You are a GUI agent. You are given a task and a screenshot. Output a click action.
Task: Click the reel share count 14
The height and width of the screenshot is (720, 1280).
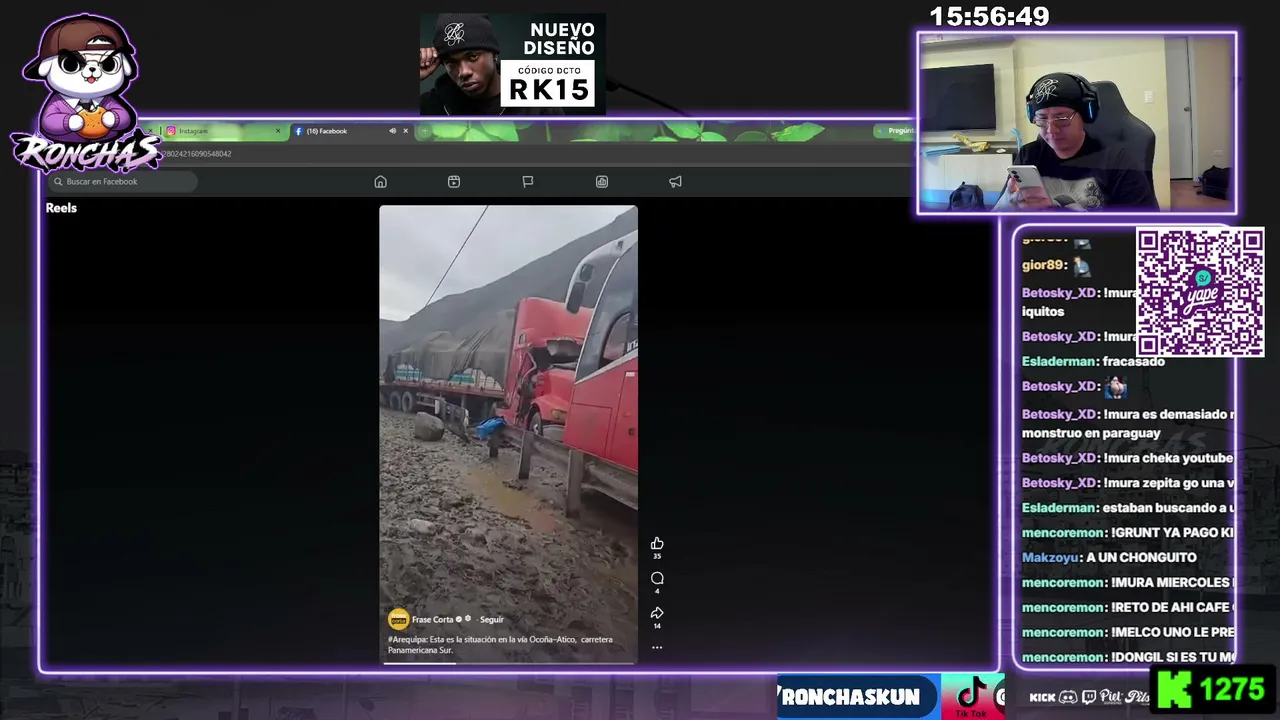click(657, 626)
